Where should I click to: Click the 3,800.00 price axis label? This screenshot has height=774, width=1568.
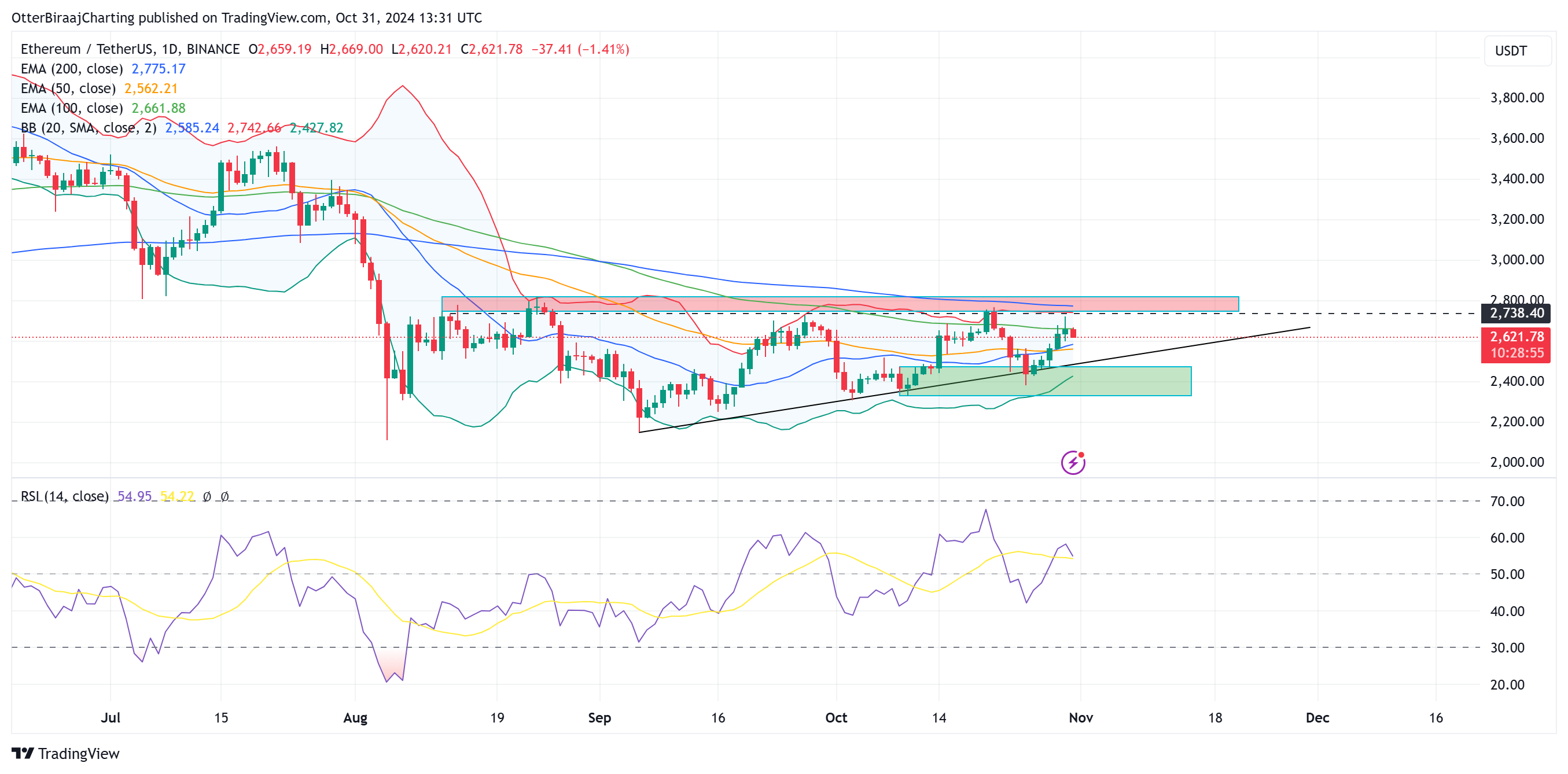point(1517,97)
